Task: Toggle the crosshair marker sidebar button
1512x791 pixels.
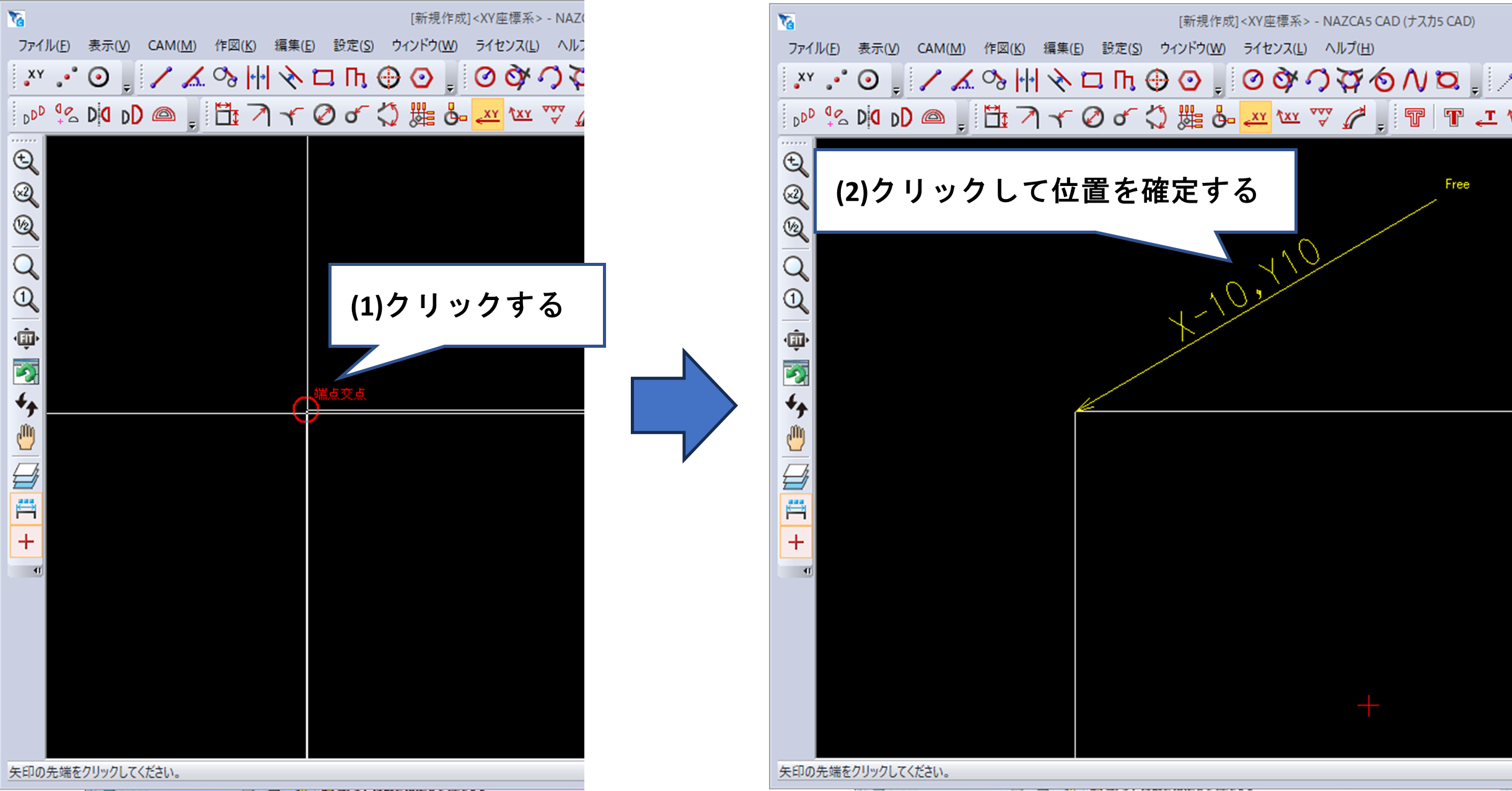Action: (x=26, y=541)
